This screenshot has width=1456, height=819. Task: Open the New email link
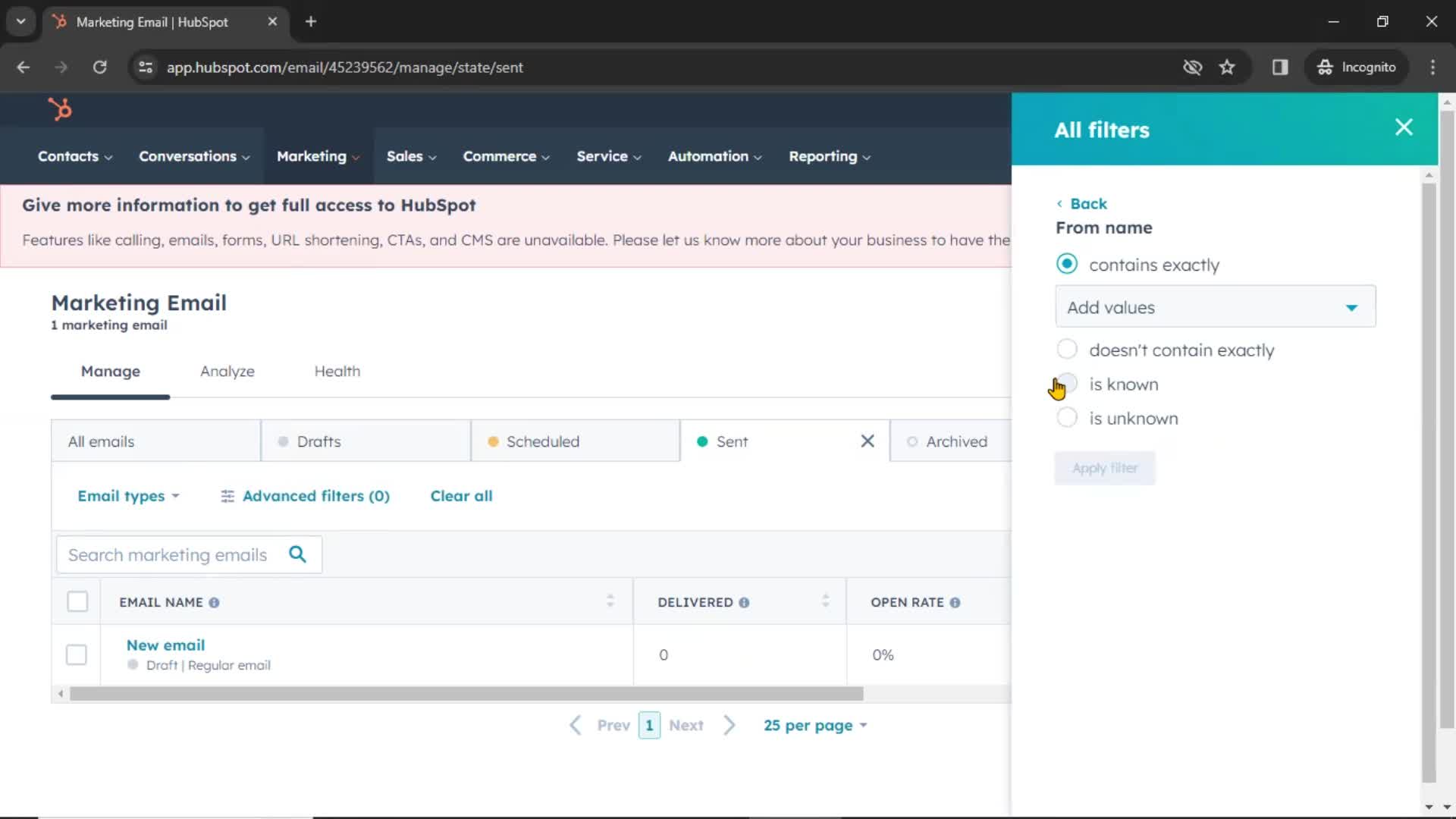click(x=165, y=645)
